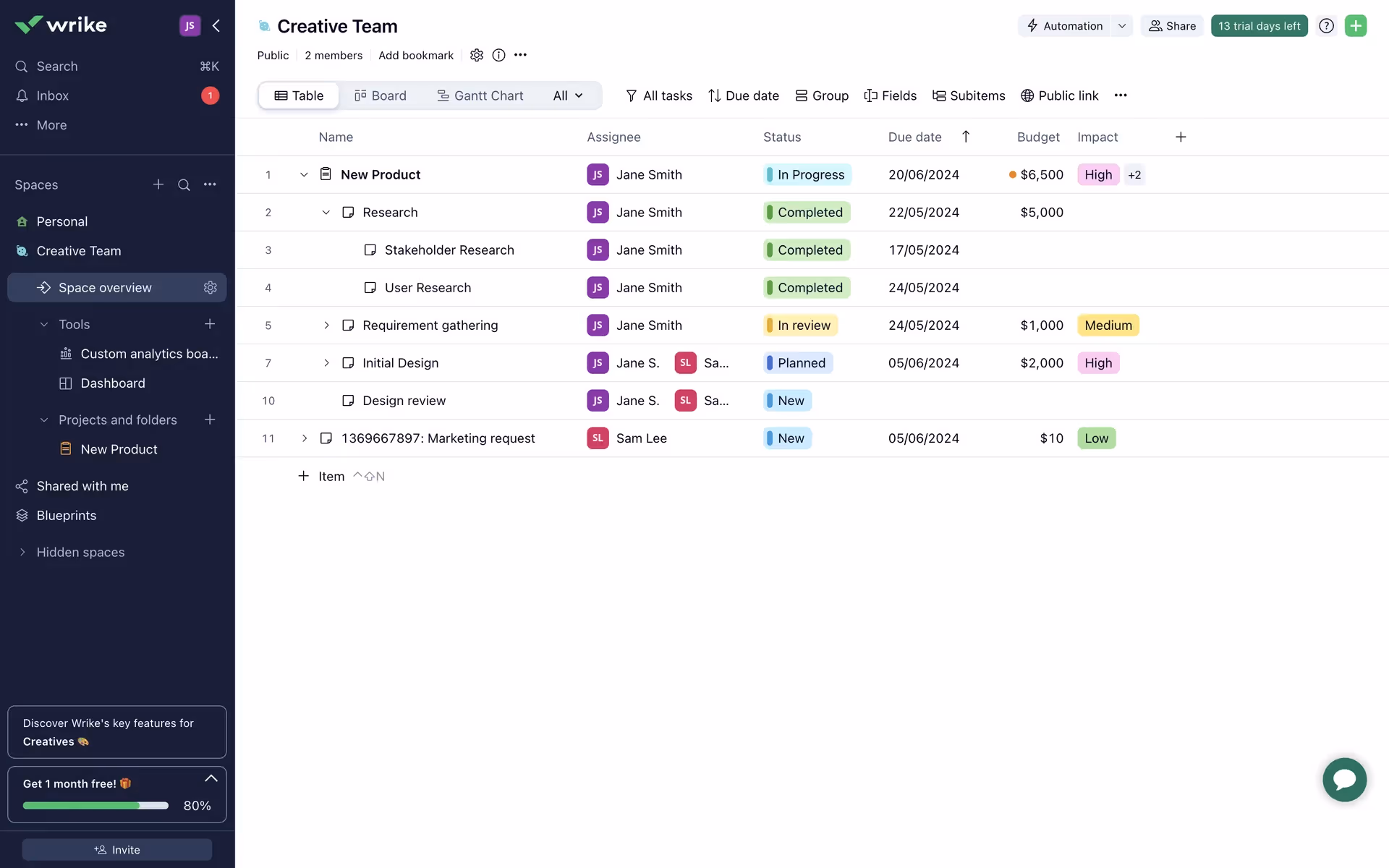Expand the Requirement gathering row

(x=326, y=325)
